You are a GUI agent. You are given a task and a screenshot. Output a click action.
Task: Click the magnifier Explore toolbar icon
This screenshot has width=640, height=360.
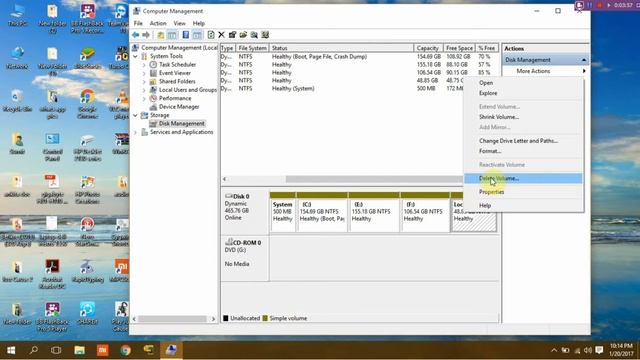click(254, 35)
